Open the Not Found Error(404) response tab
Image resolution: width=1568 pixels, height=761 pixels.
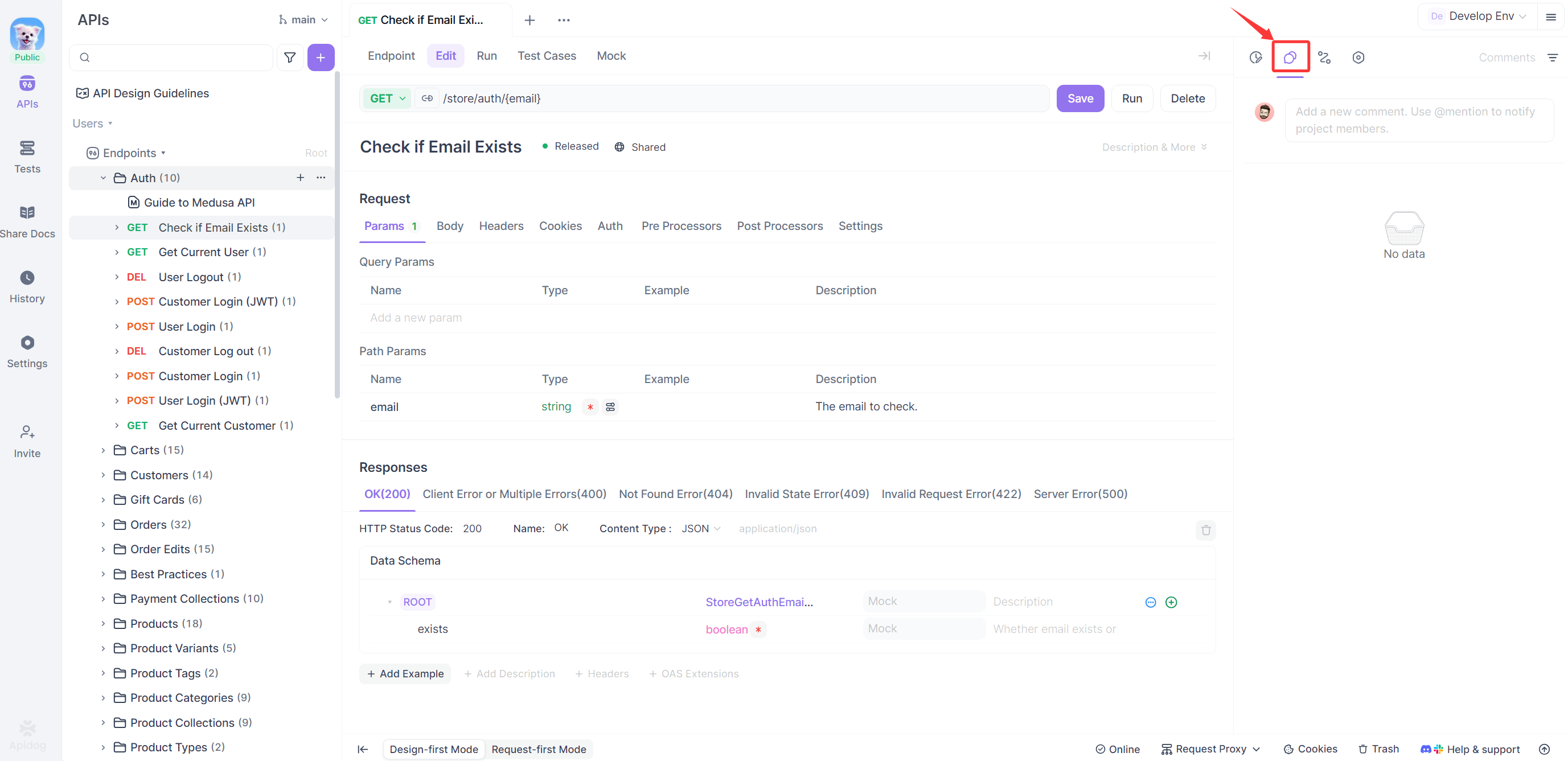coord(675,494)
